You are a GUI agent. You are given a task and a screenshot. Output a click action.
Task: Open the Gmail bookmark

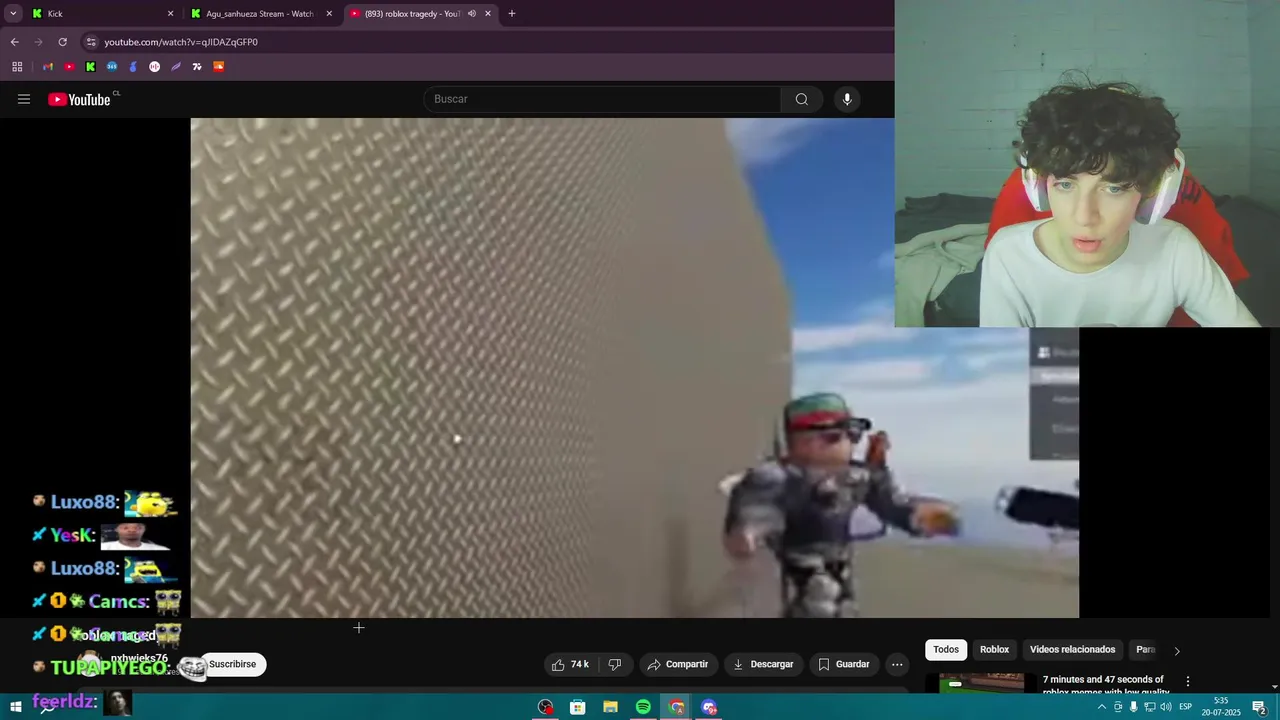(48, 67)
